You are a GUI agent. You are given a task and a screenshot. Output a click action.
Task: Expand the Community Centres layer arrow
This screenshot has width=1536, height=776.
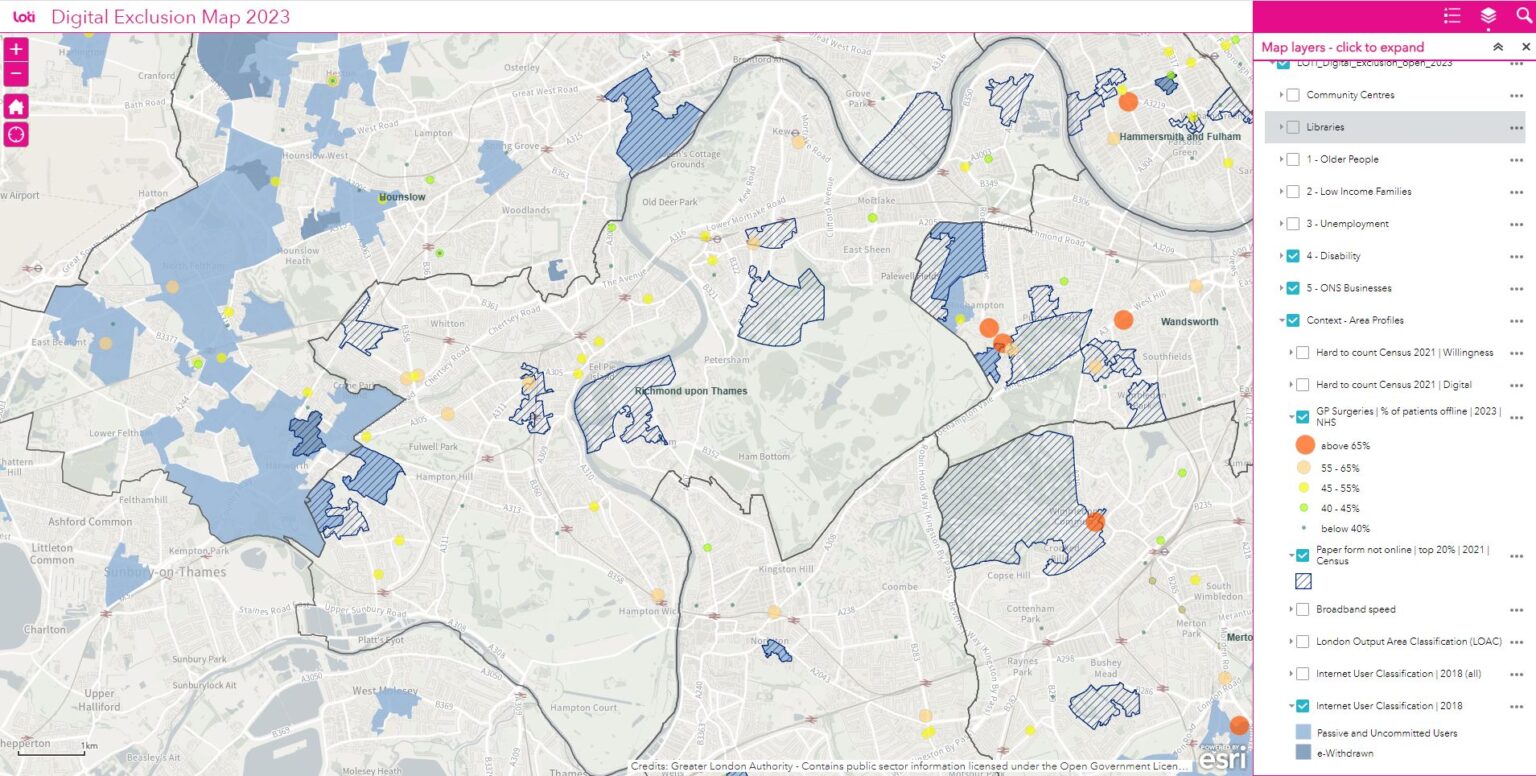pos(1281,95)
